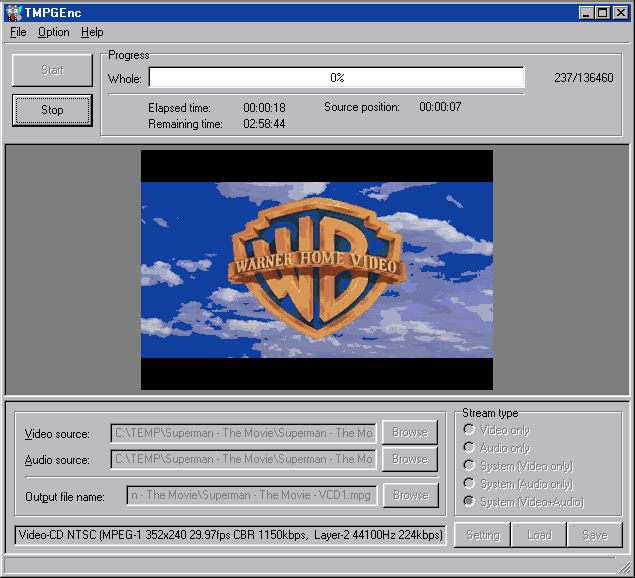Select the Video only stream type
The height and width of the screenshot is (578, 635).
point(469,430)
